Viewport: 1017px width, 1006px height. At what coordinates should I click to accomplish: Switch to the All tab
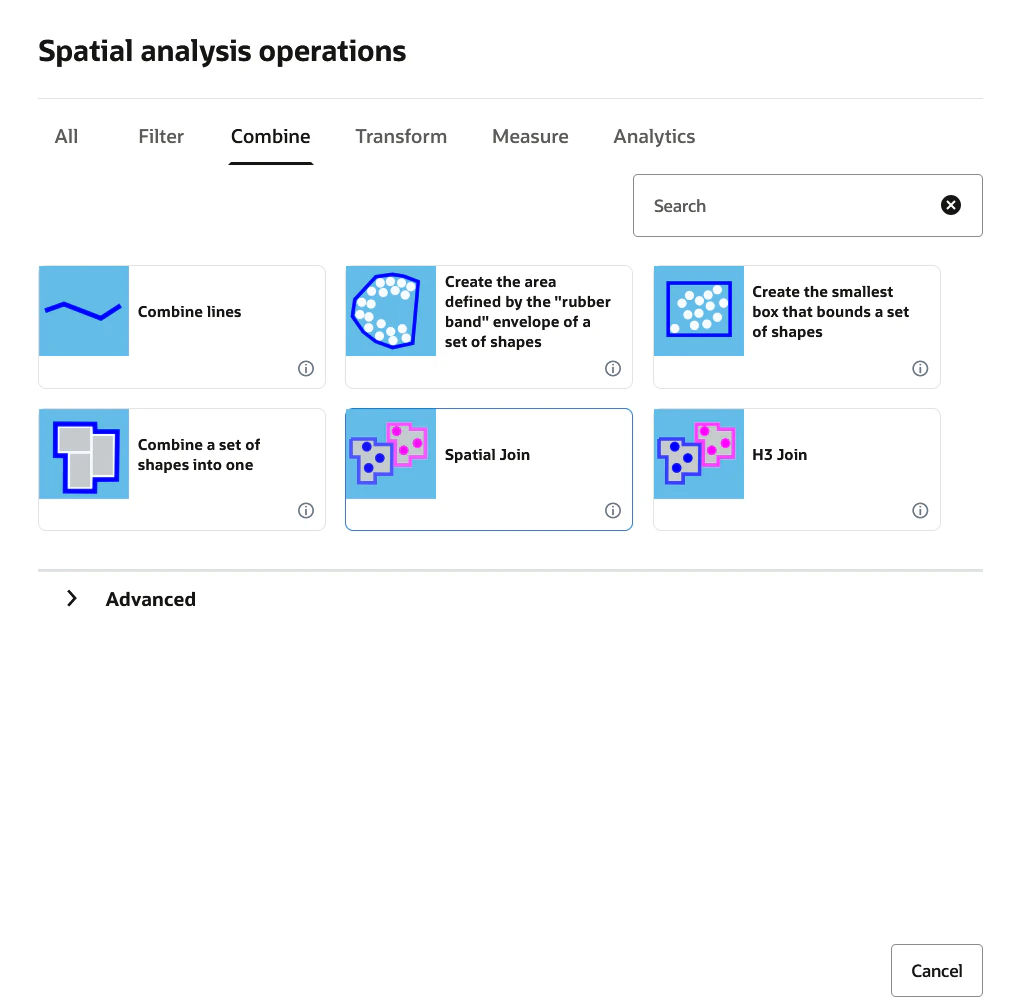click(66, 136)
